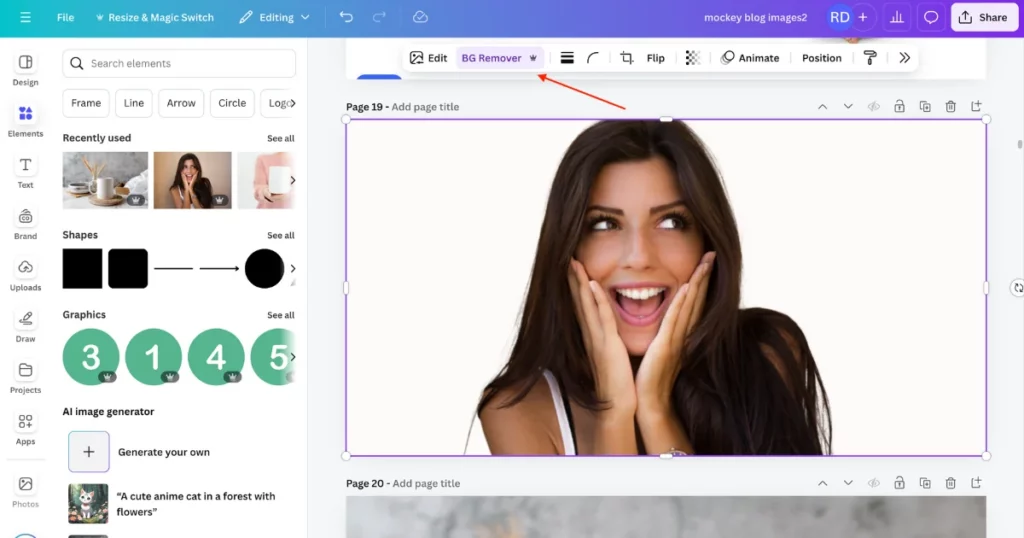Add page title for Page 19
Viewport: 1024px width, 538px height.
click(x=425, y=107)
